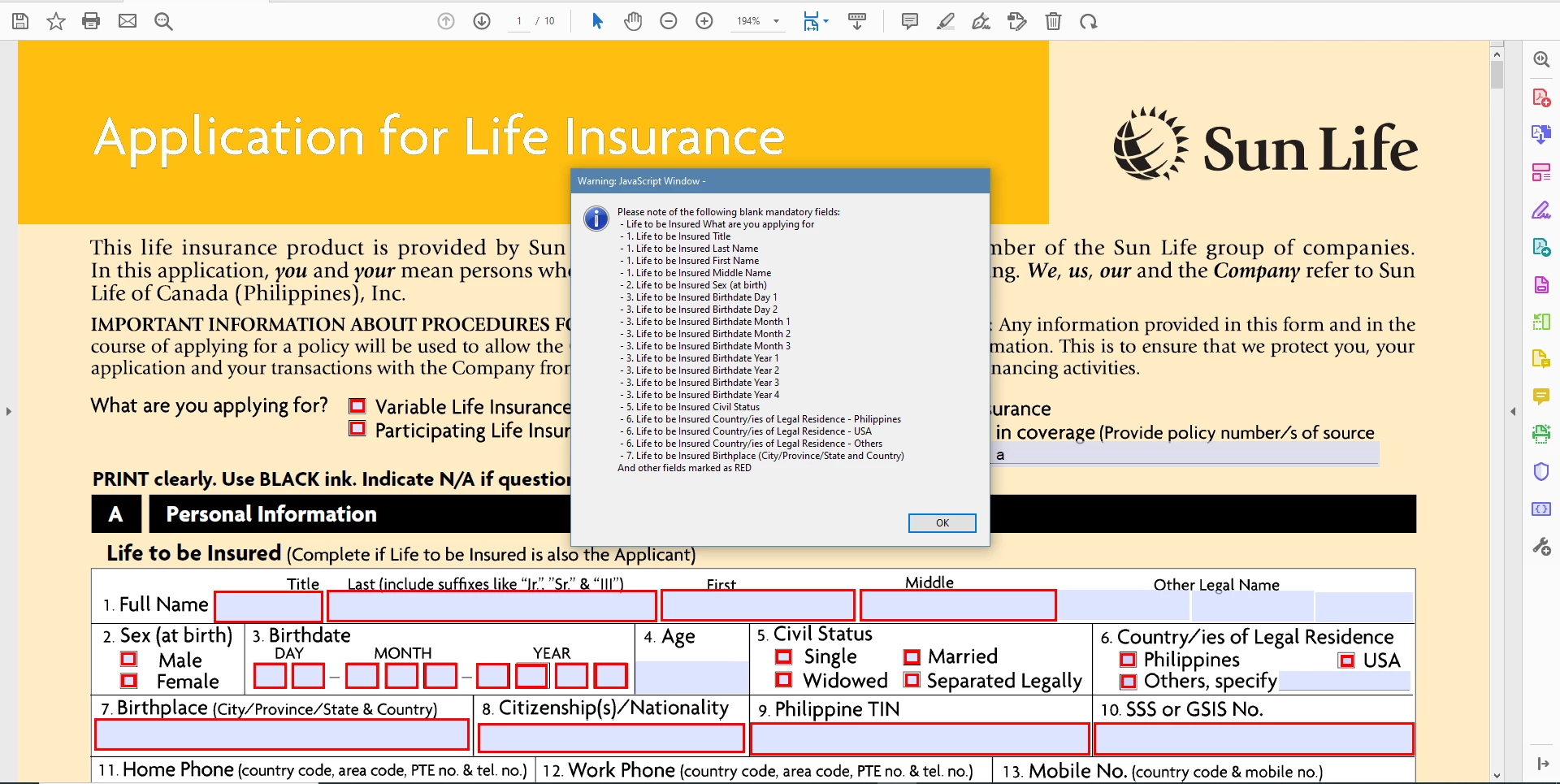
Task: Go to previous page arrow icon
Action: click(x=446, y=21)
